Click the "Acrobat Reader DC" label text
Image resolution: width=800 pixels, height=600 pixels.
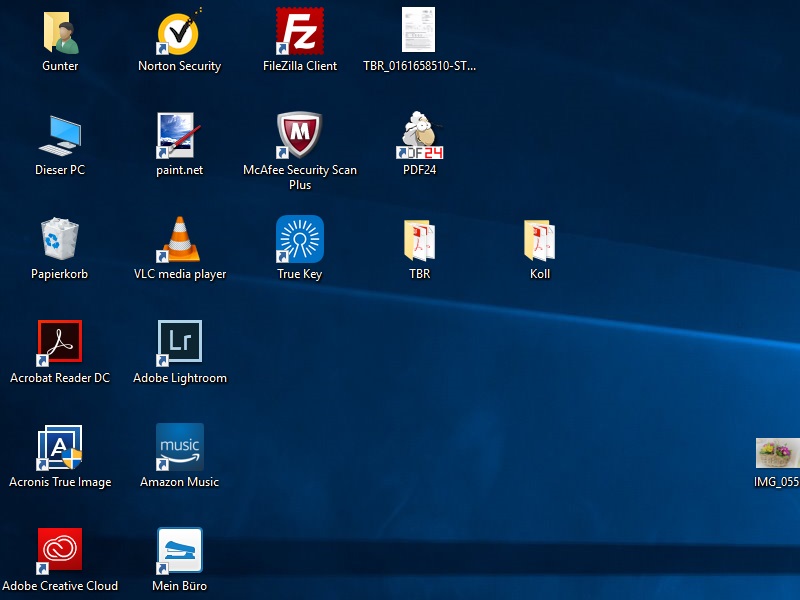tap(60, 378)
